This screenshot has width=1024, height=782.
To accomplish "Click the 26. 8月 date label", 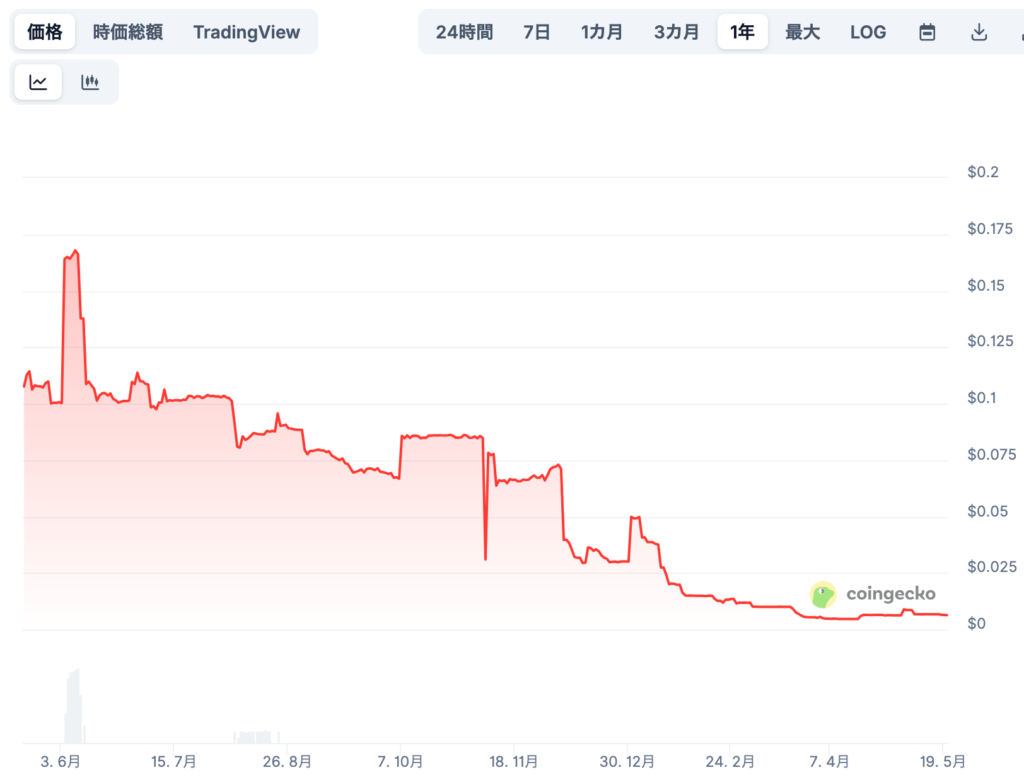I will coord(287,761).
